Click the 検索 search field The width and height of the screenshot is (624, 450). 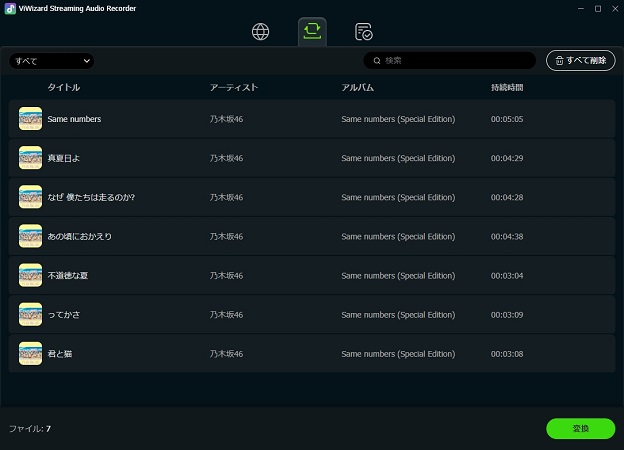(x=450, y=60)
